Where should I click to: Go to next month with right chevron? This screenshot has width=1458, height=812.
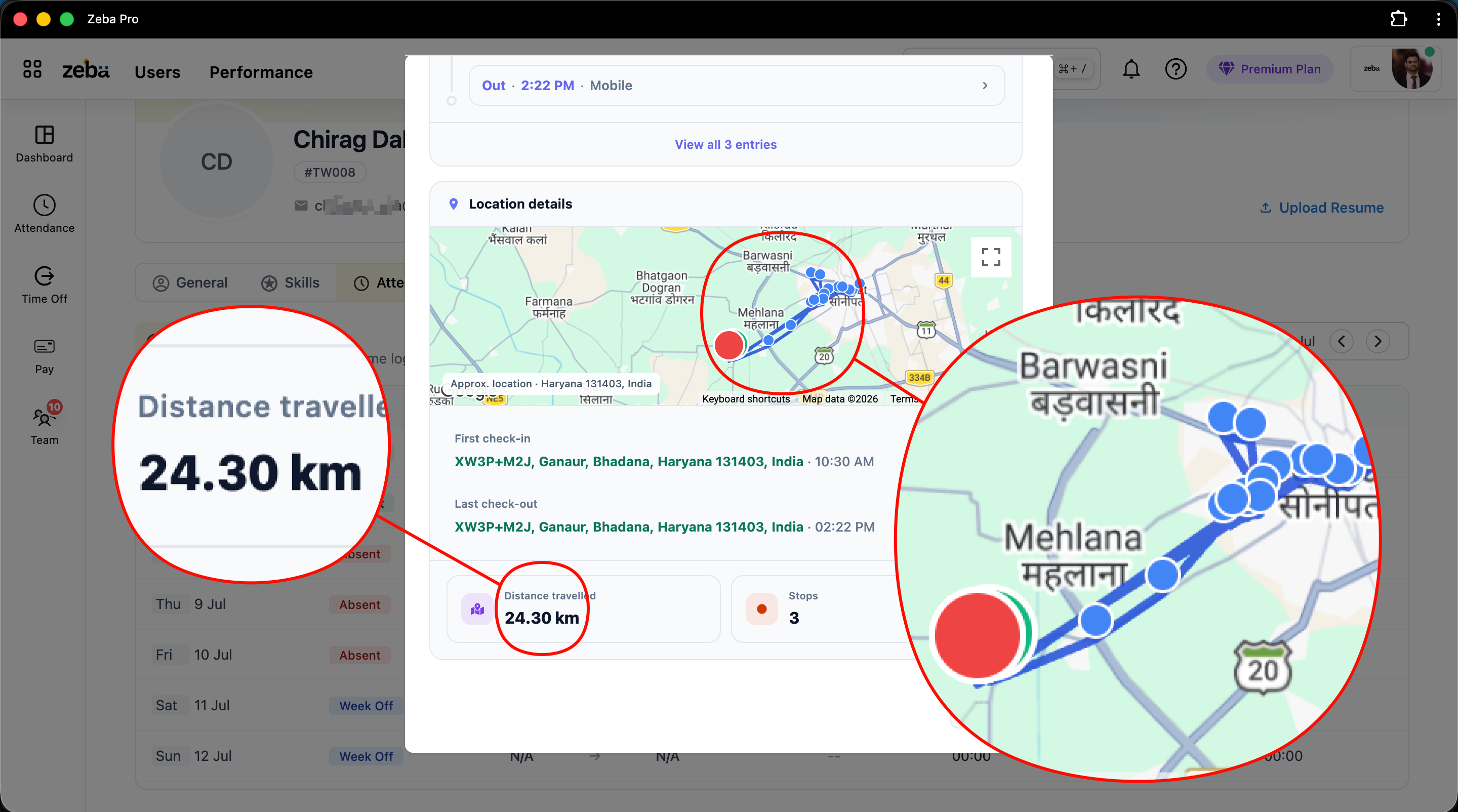click(x=1378, y=341)
